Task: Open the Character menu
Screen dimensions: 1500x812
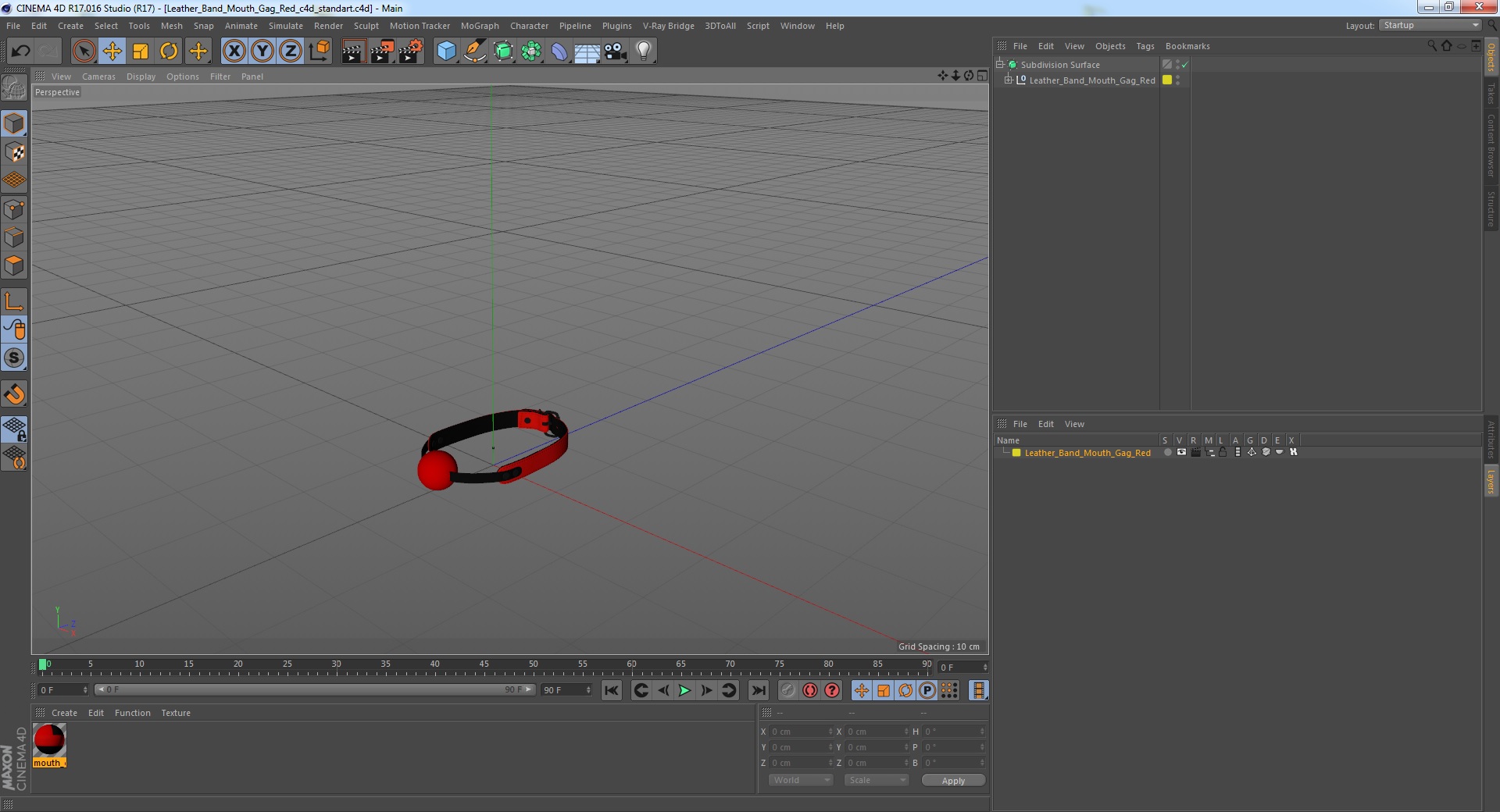Action: tap(529, 26)
